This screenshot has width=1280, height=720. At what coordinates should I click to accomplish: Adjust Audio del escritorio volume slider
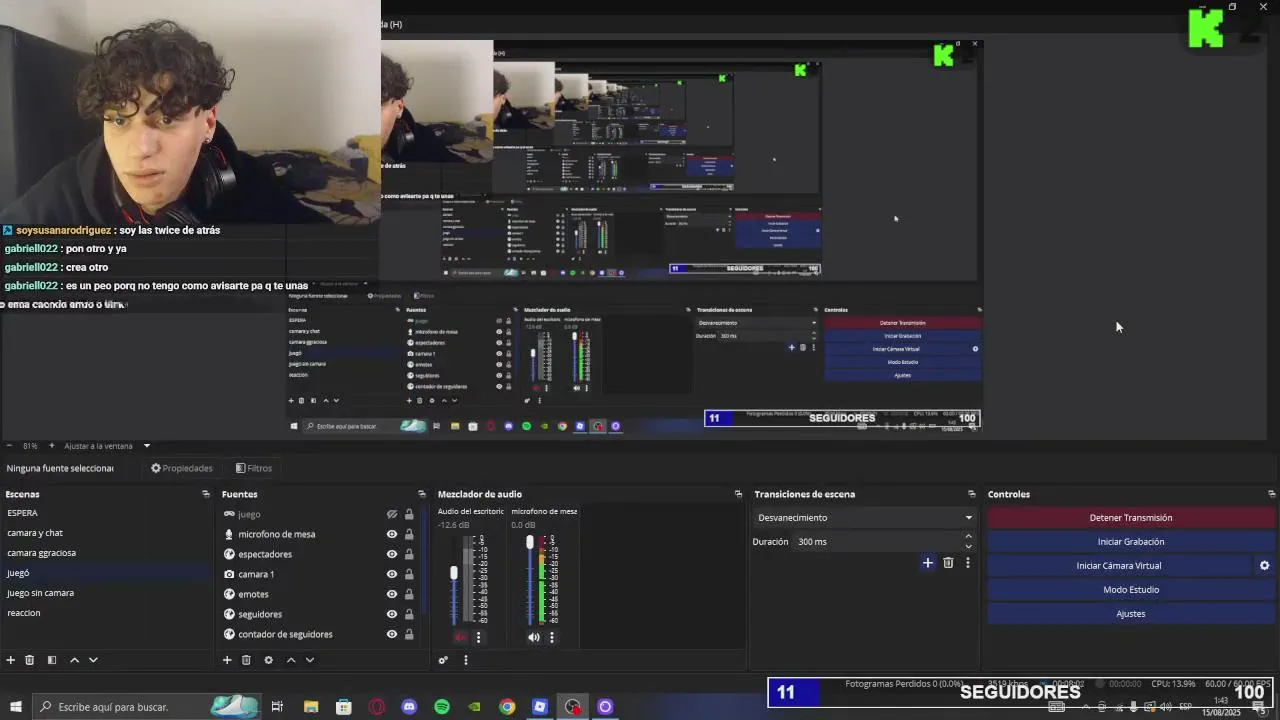coord(454,573)
